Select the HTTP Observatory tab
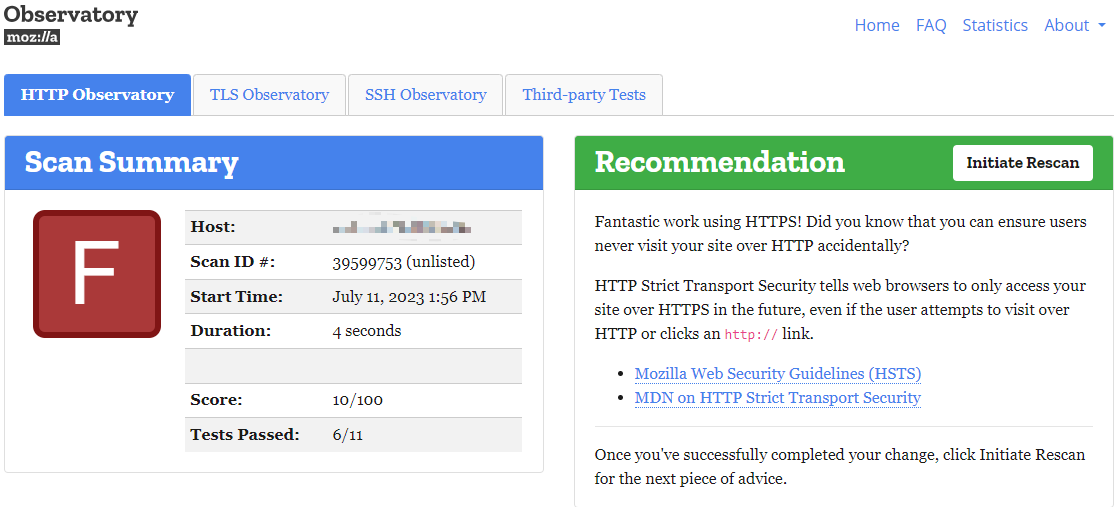Viewport: 1117px width, 507px height. [x=97, y=95]
